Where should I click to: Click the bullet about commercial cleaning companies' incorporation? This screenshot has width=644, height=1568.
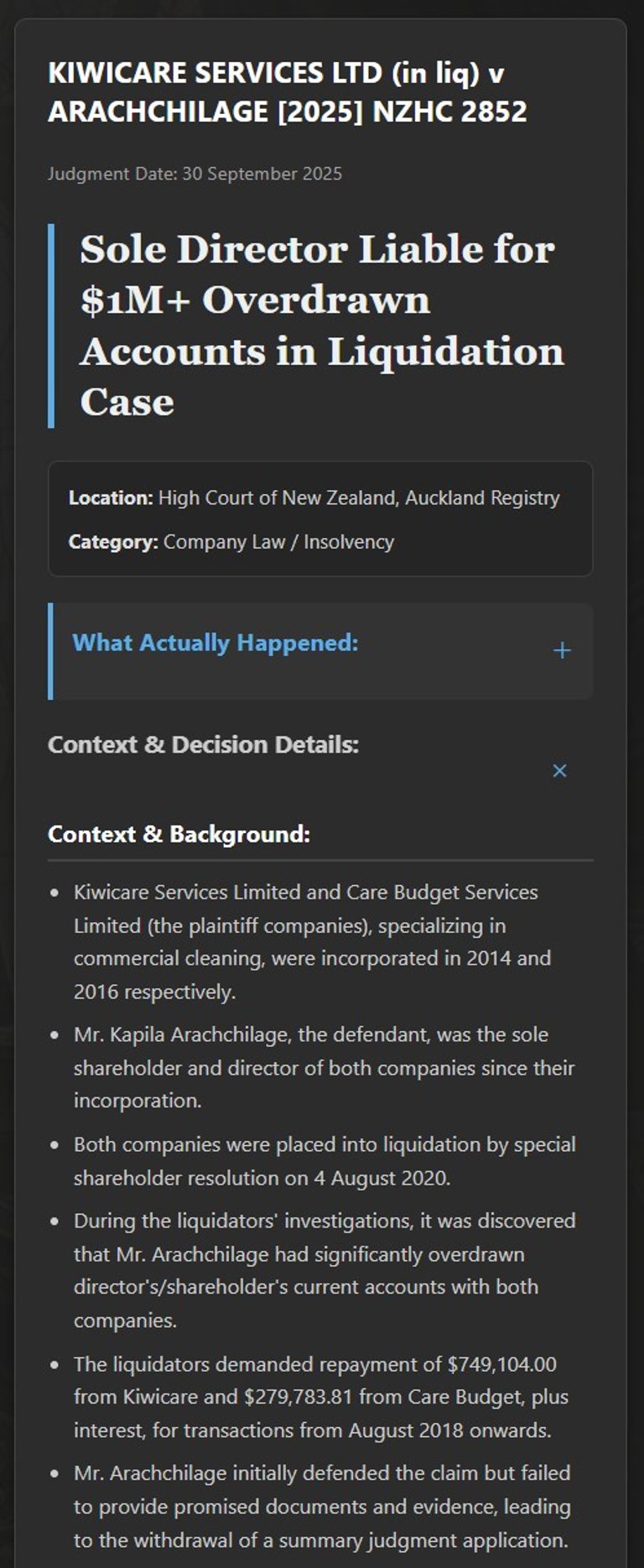point(312,941)
